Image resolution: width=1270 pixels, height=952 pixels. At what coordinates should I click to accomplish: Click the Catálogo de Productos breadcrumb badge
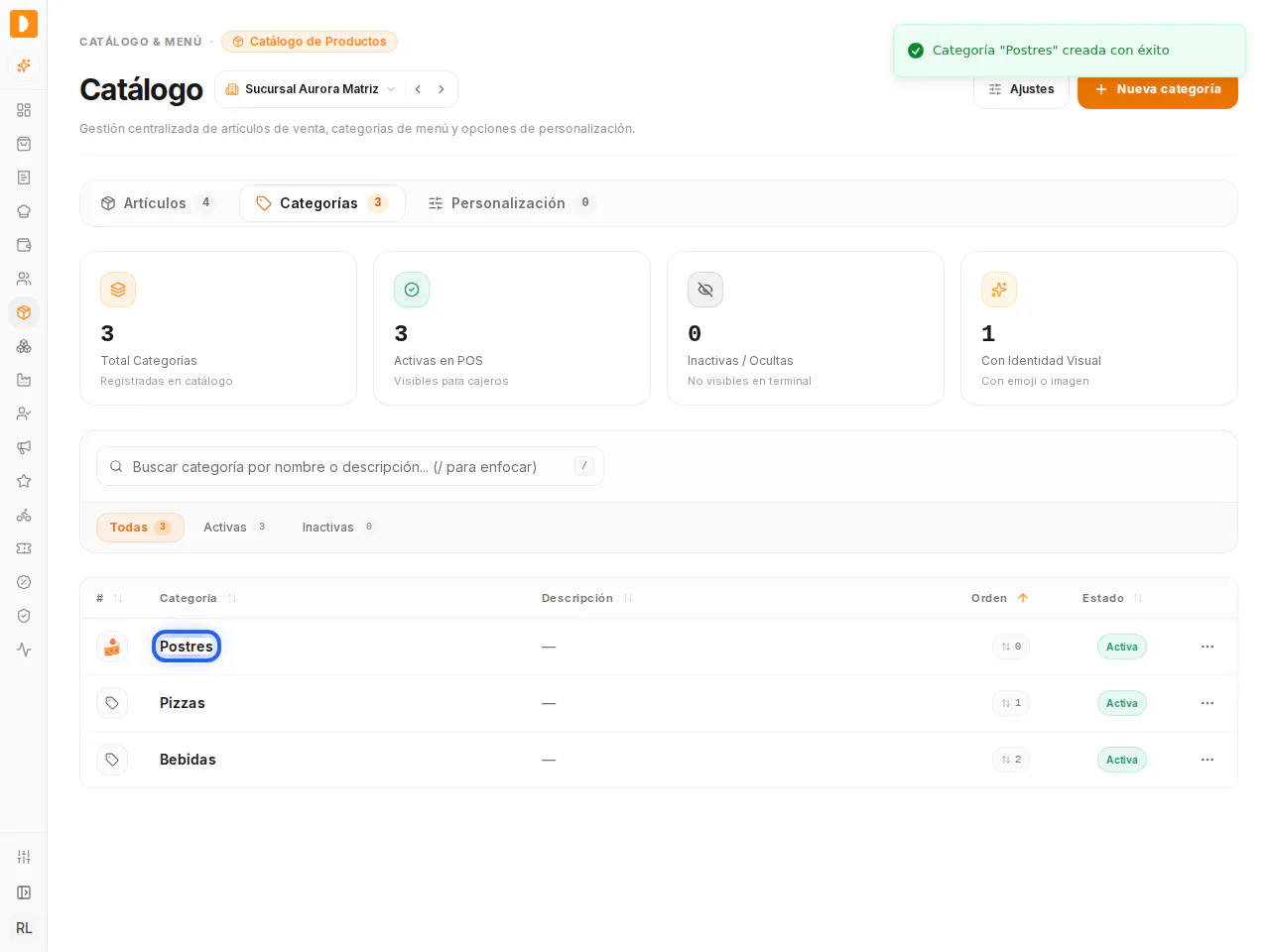click(x=310, y=42)
